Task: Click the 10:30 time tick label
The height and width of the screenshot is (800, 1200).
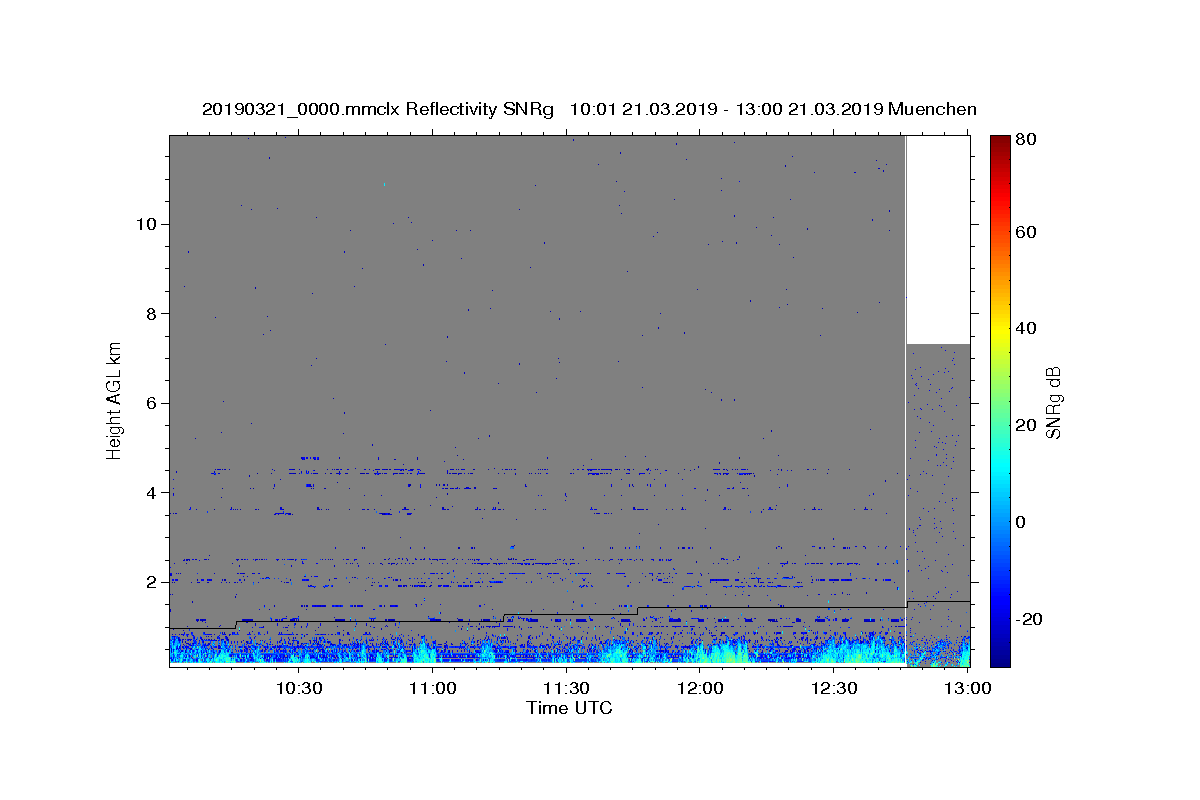Action: click(298, 688)
